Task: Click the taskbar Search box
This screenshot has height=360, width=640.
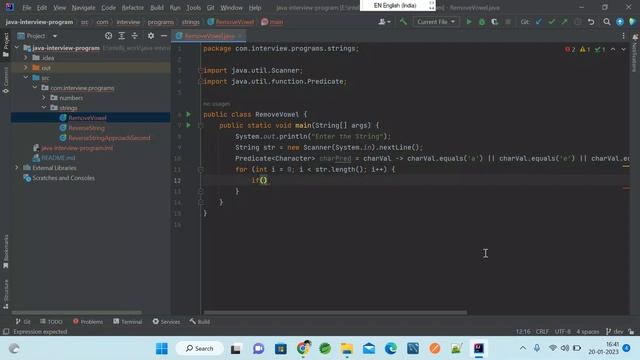Action: (200, 349)
